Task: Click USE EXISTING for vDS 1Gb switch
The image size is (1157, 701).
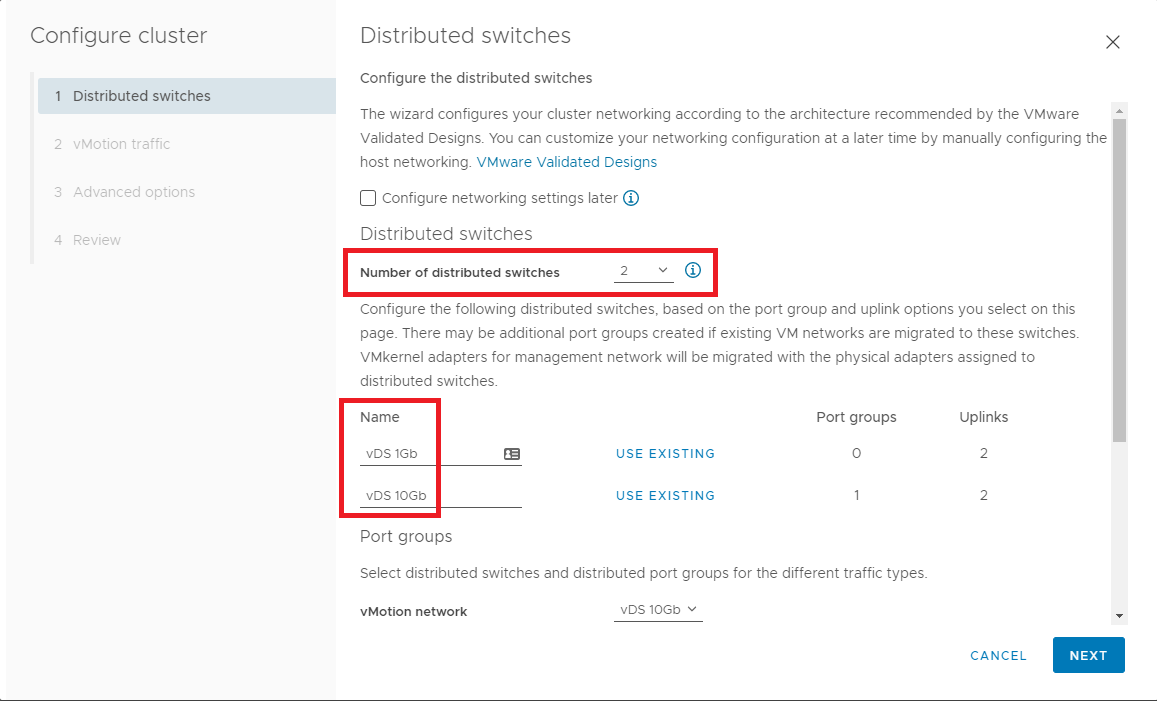Action: pos(665,454)
